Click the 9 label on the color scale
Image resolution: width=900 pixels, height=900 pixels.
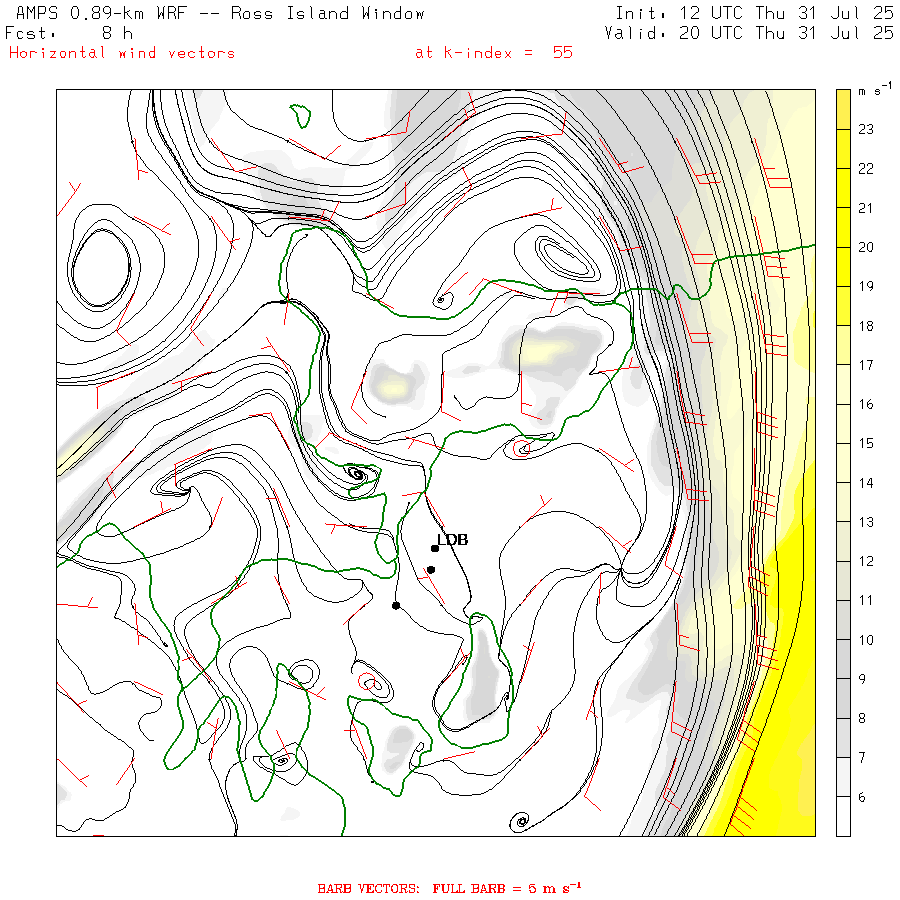tap(862, 679)
